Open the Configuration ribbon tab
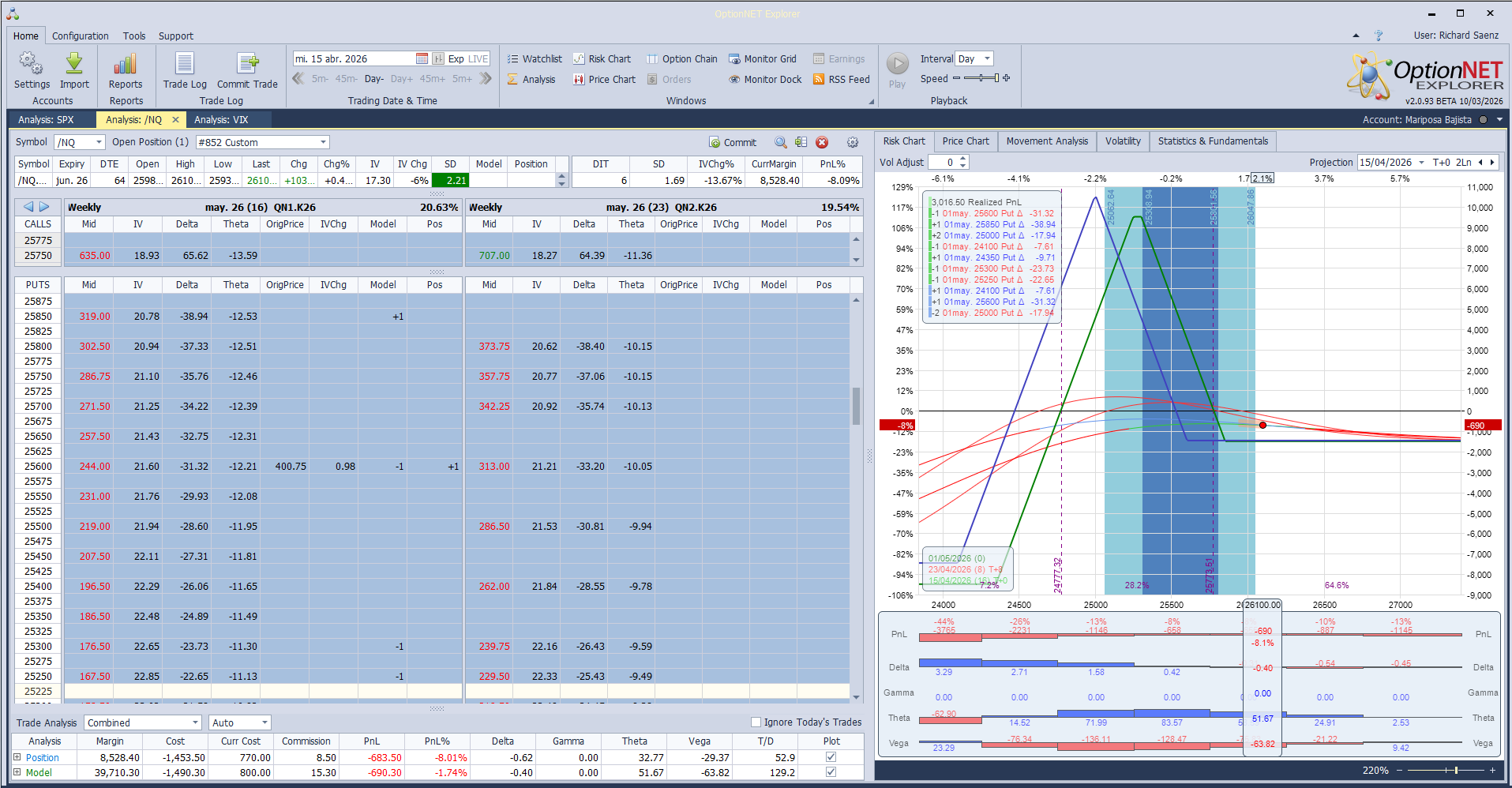This screenshot has width=1512, height=788. pyautogui.click(x=81, y=36)
